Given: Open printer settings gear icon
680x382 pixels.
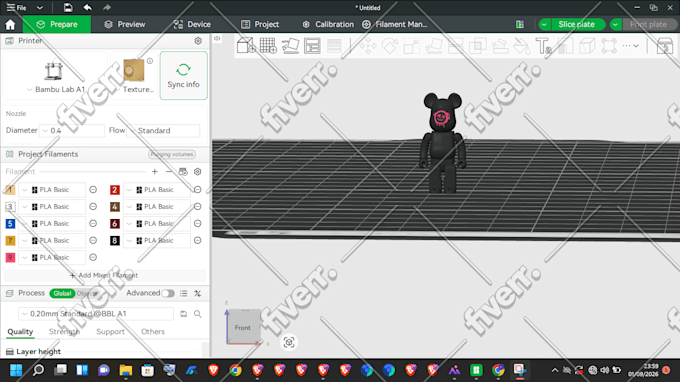Looking at the screenshot, I should click(x=198, y=41).
